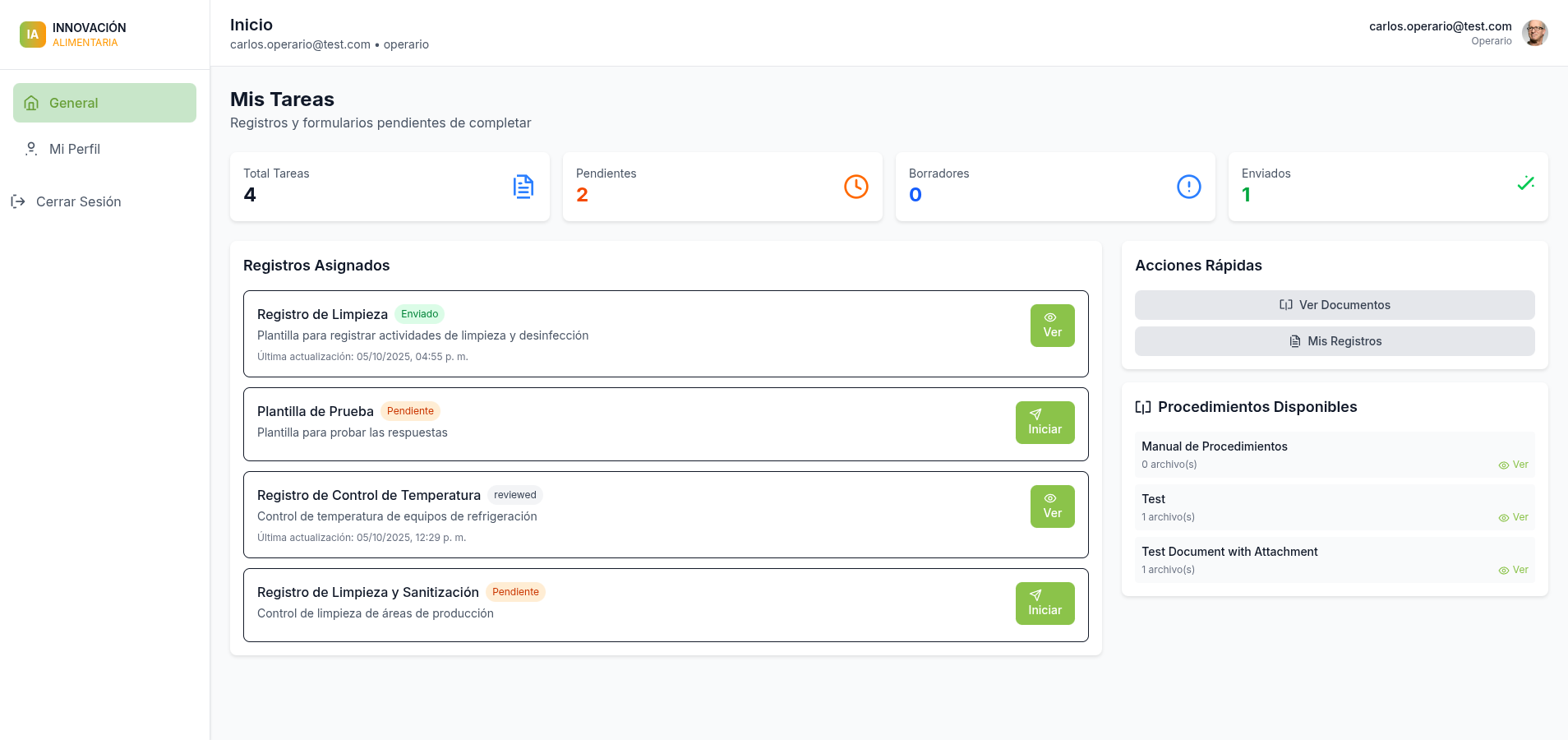The width and height of the screenshot is (1568, 740).
Task: Click the Procedimientos Disponibles book icon
Action: click(1143, 407)
